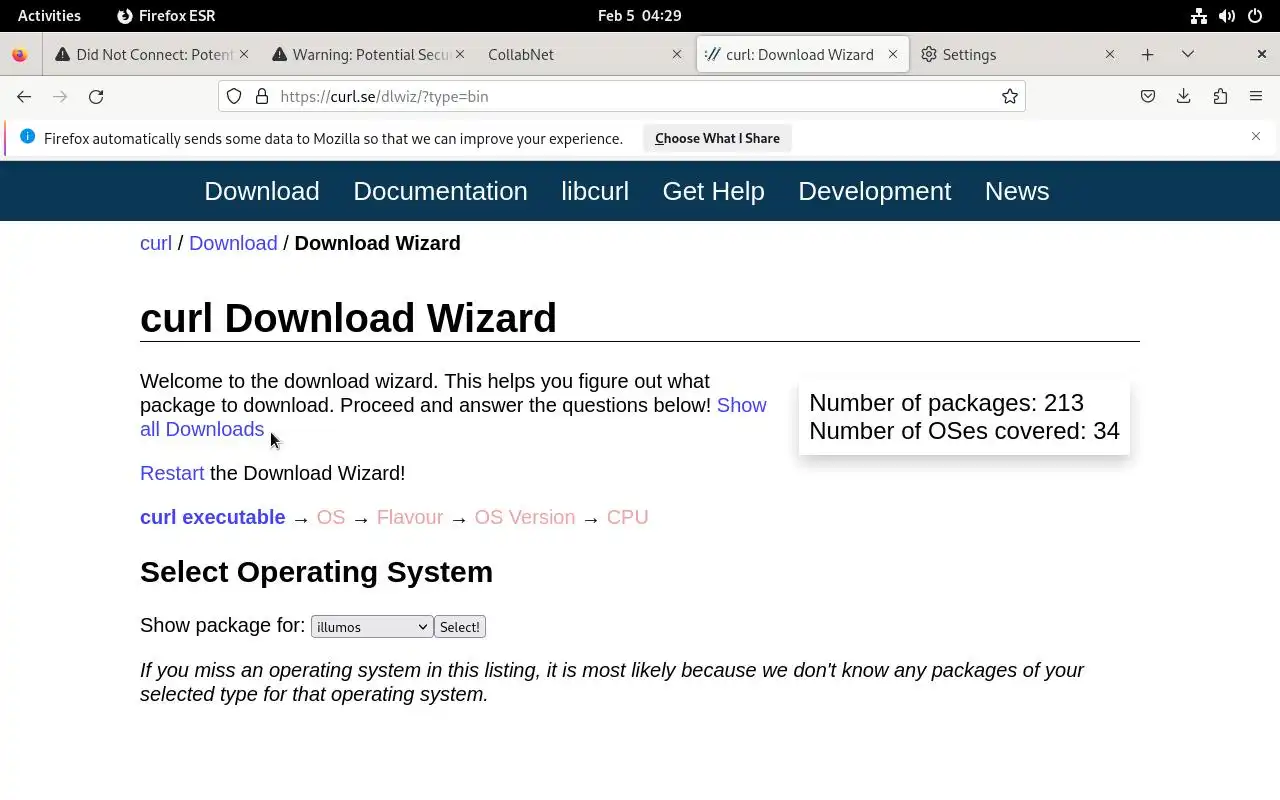Click the OS step in wizard breadcrumb
Image resolution: width=1280 pixels, height=800 pixels.
[x=331, y=517]
